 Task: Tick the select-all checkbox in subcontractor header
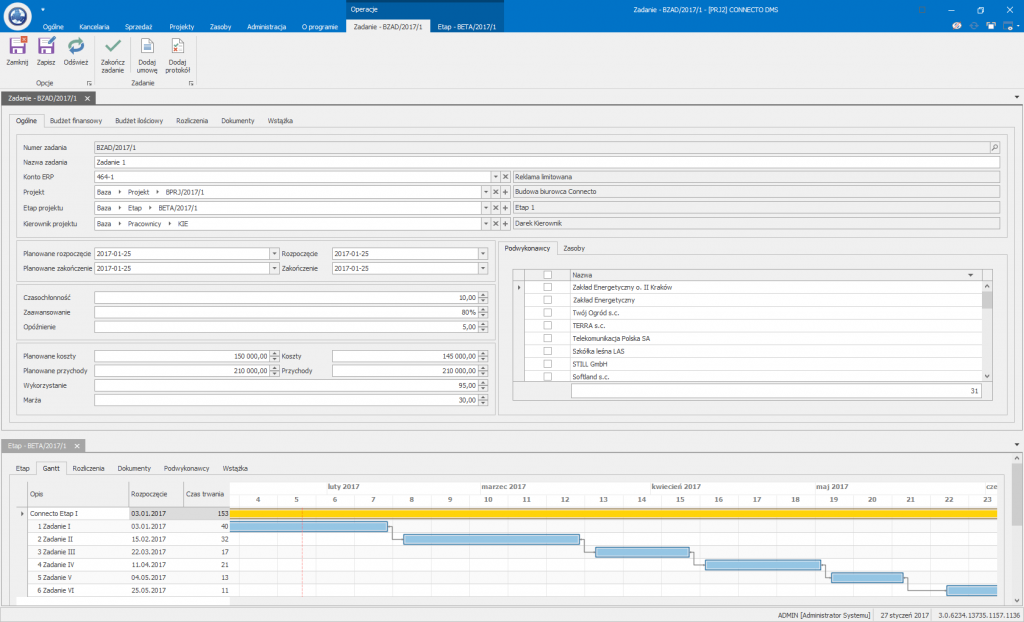pyautogui.click(x=548, y=275)
